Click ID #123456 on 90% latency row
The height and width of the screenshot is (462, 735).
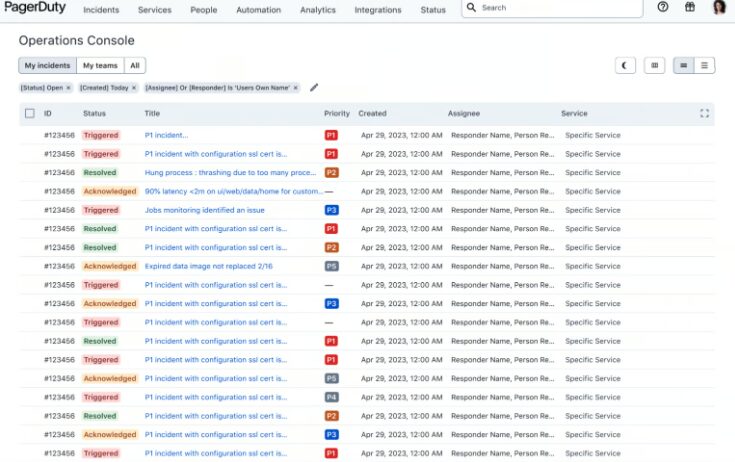click(x=59, y=191)
